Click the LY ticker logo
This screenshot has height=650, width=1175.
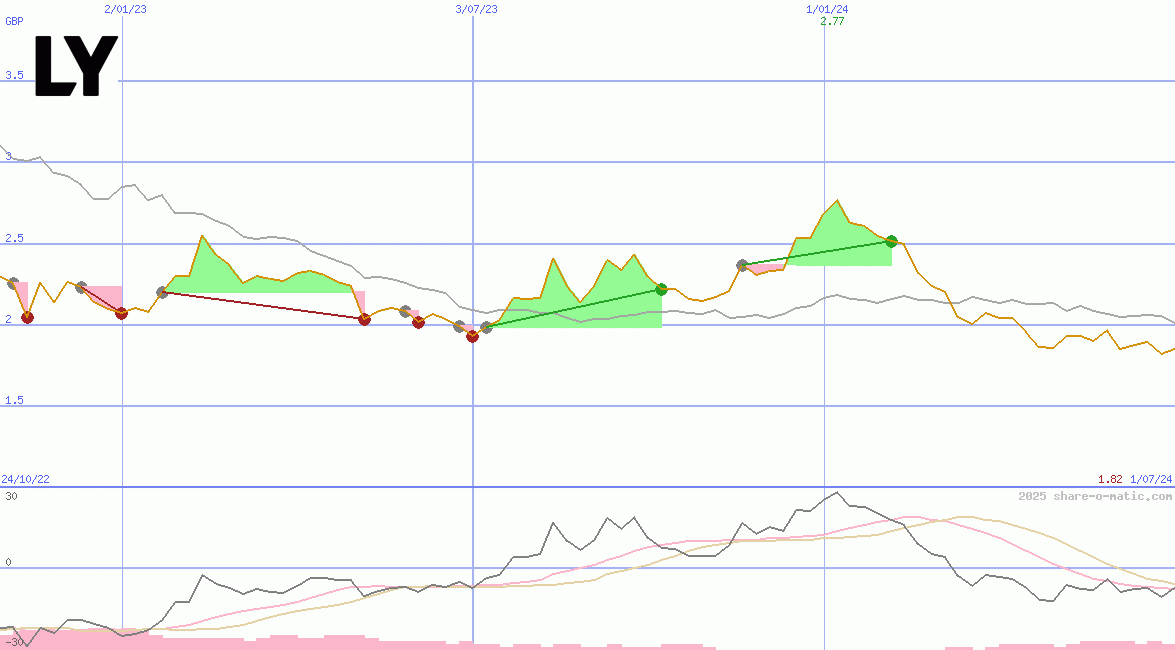pyautogui.click(x=76, y=67)
